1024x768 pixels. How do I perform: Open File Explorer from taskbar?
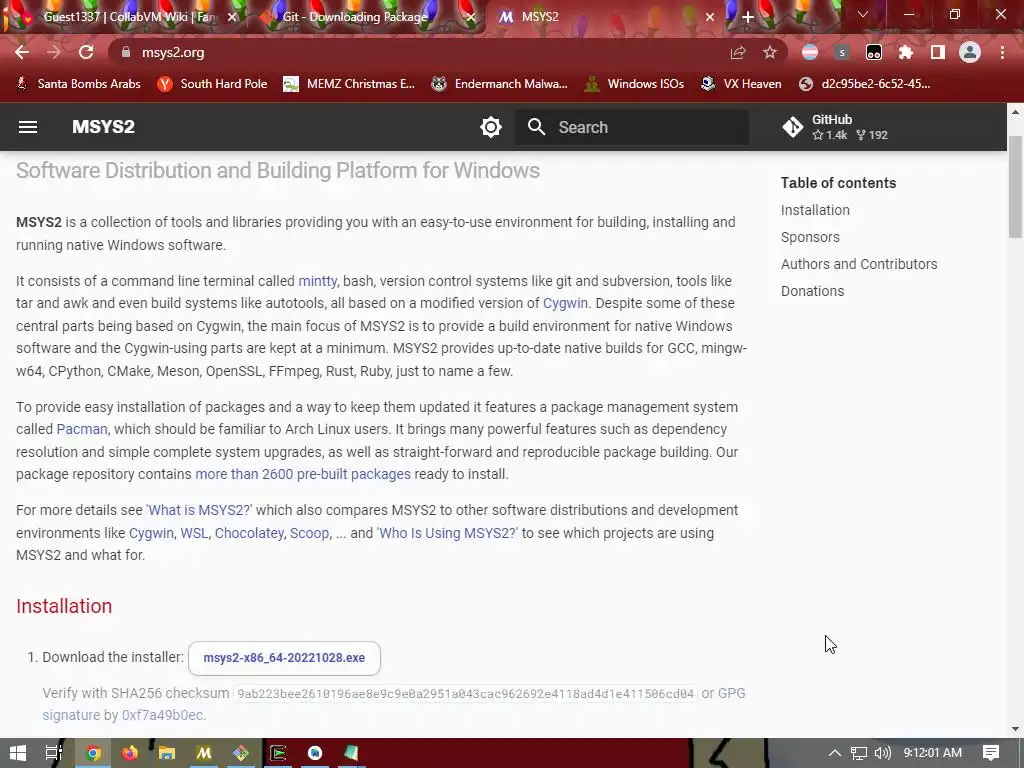pyautogui.click(x=167, y=753)
